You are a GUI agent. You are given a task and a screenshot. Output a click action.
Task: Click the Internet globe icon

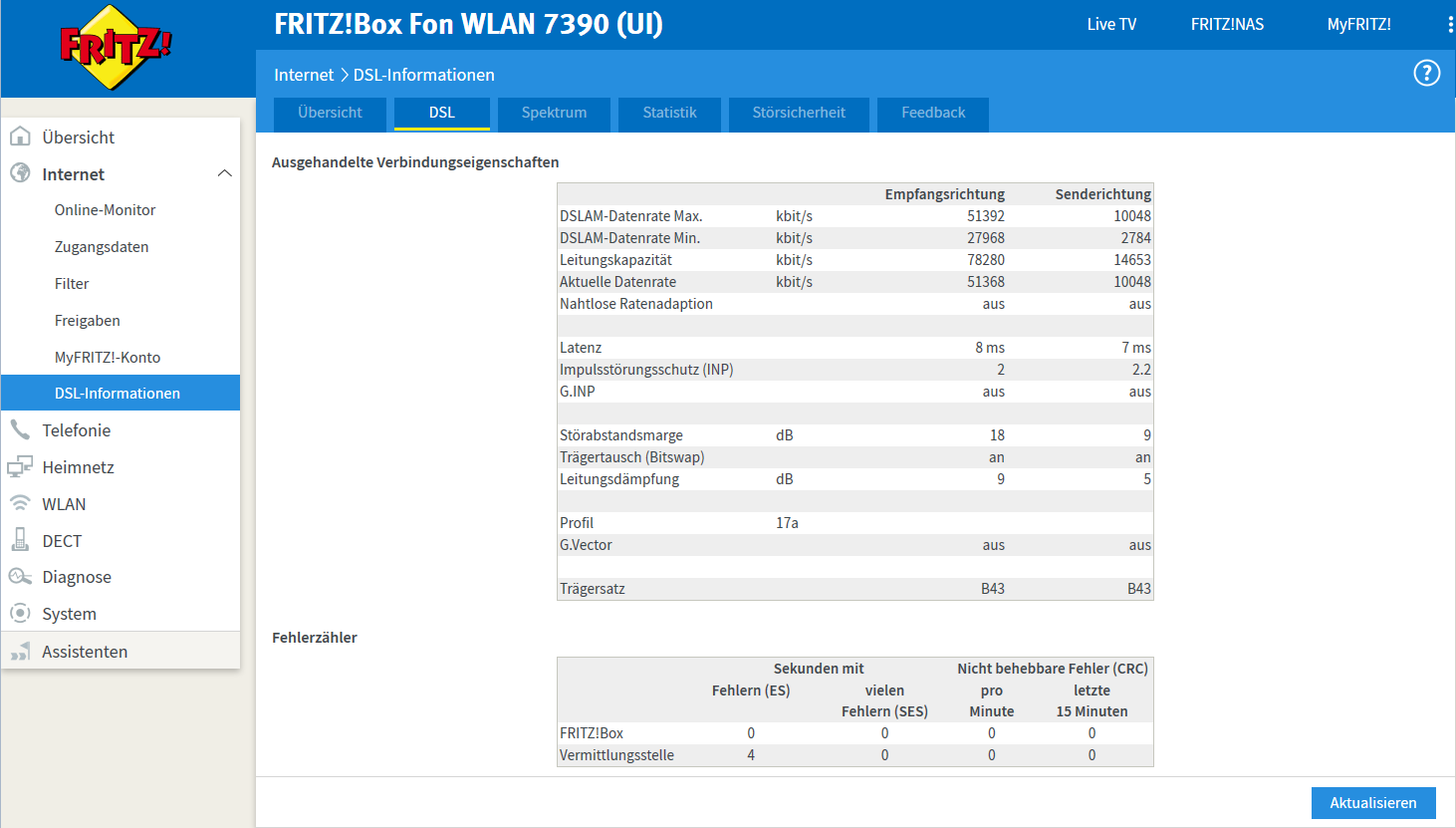pyautogui.click(x=20, y=173)
